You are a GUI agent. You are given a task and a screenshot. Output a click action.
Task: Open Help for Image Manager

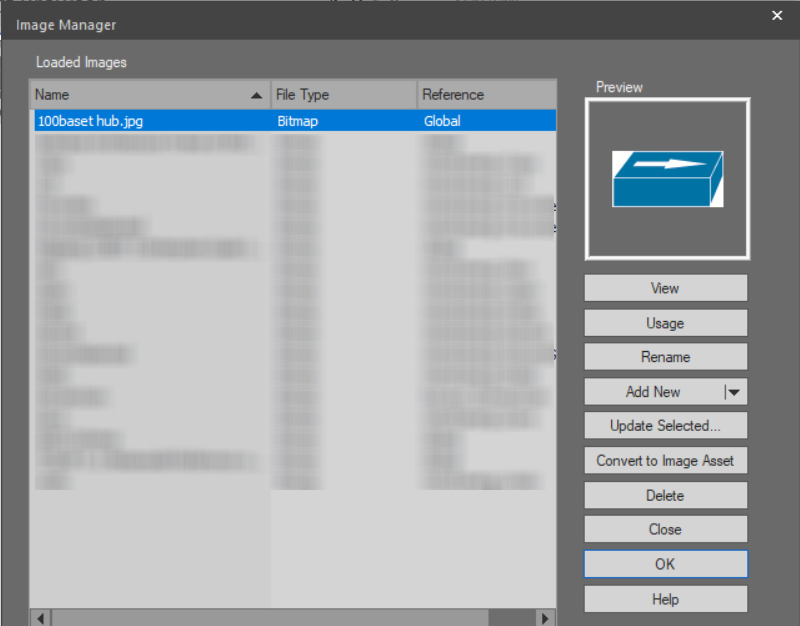tap(665, 599)
